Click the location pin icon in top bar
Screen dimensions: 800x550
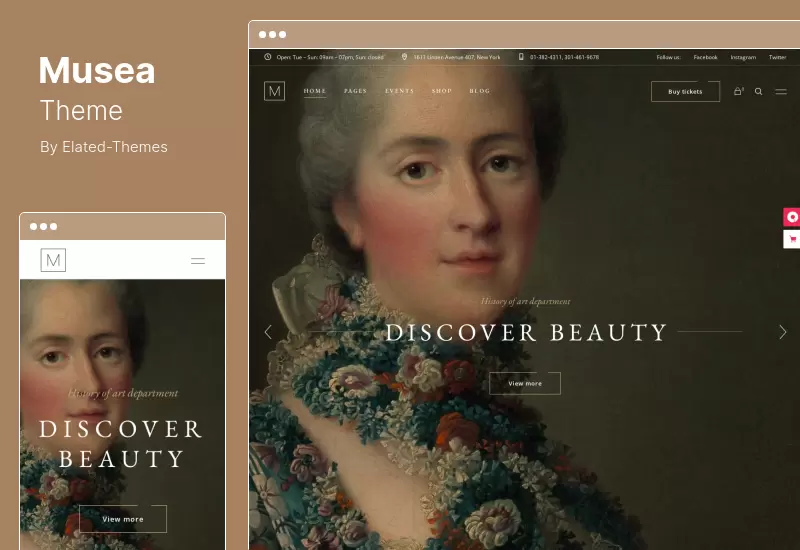coord(405,57)
